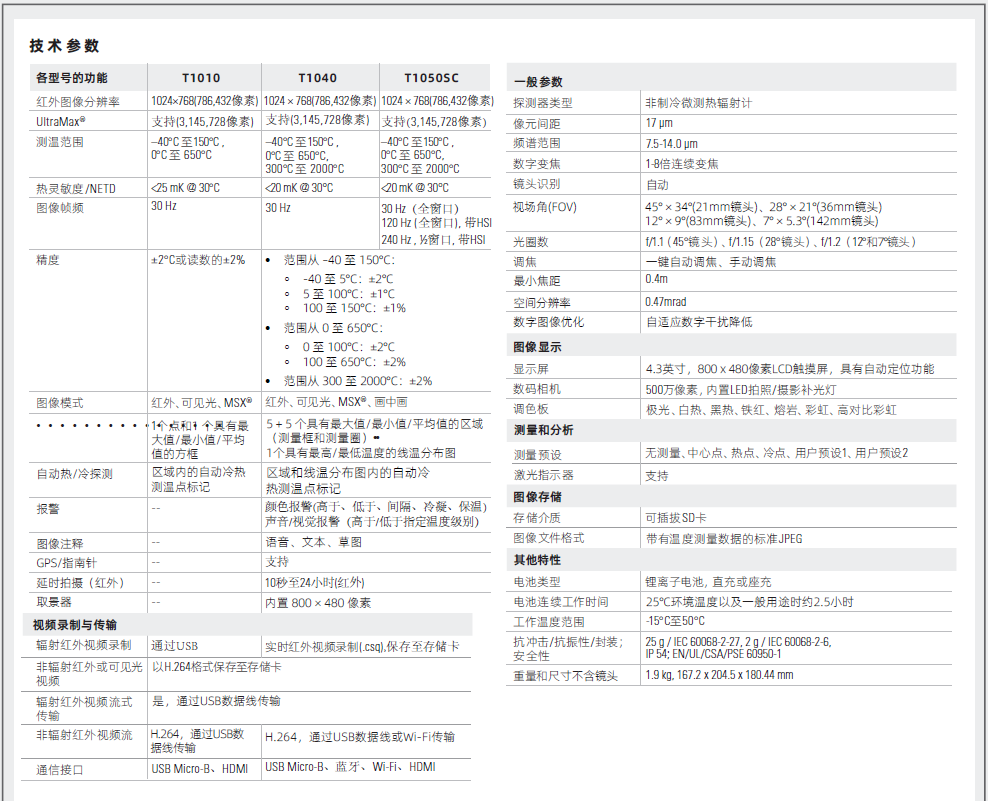Image resolution: width=988 pixels, height=801 pixels.
Task: Click the 图像显示 section header
Action: coord(537,347)
